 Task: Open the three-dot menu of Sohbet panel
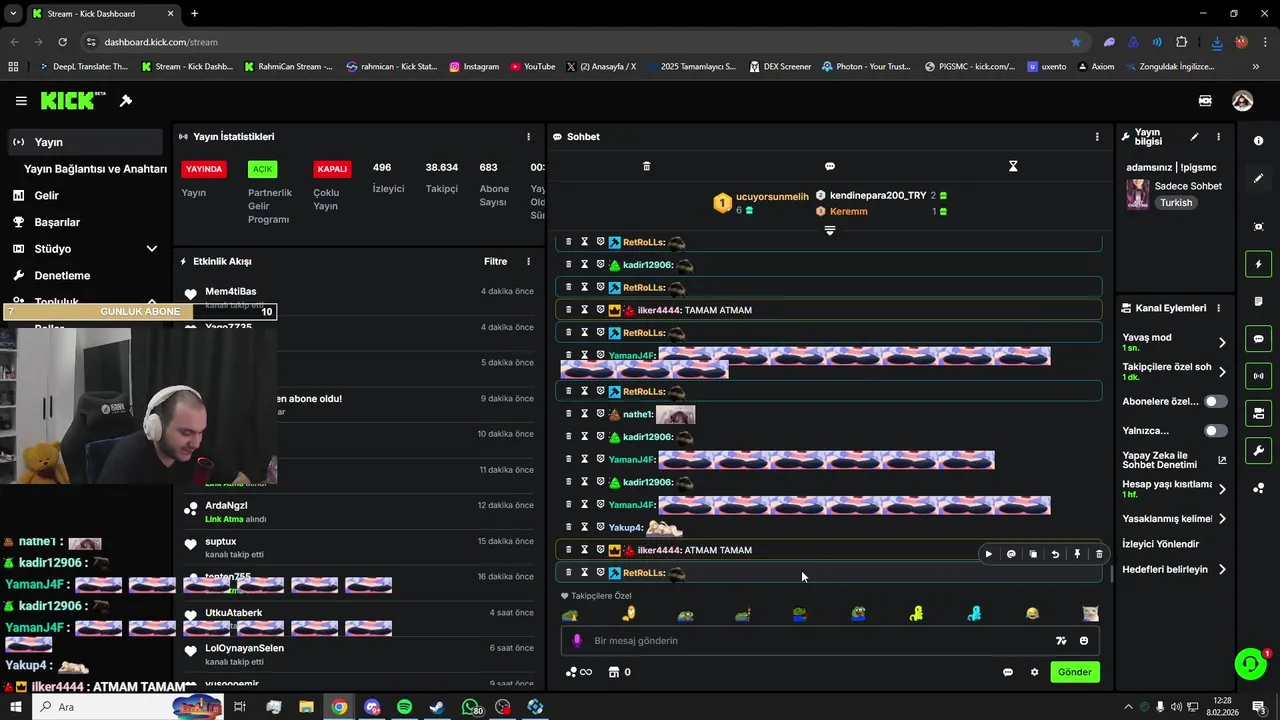1097,137
